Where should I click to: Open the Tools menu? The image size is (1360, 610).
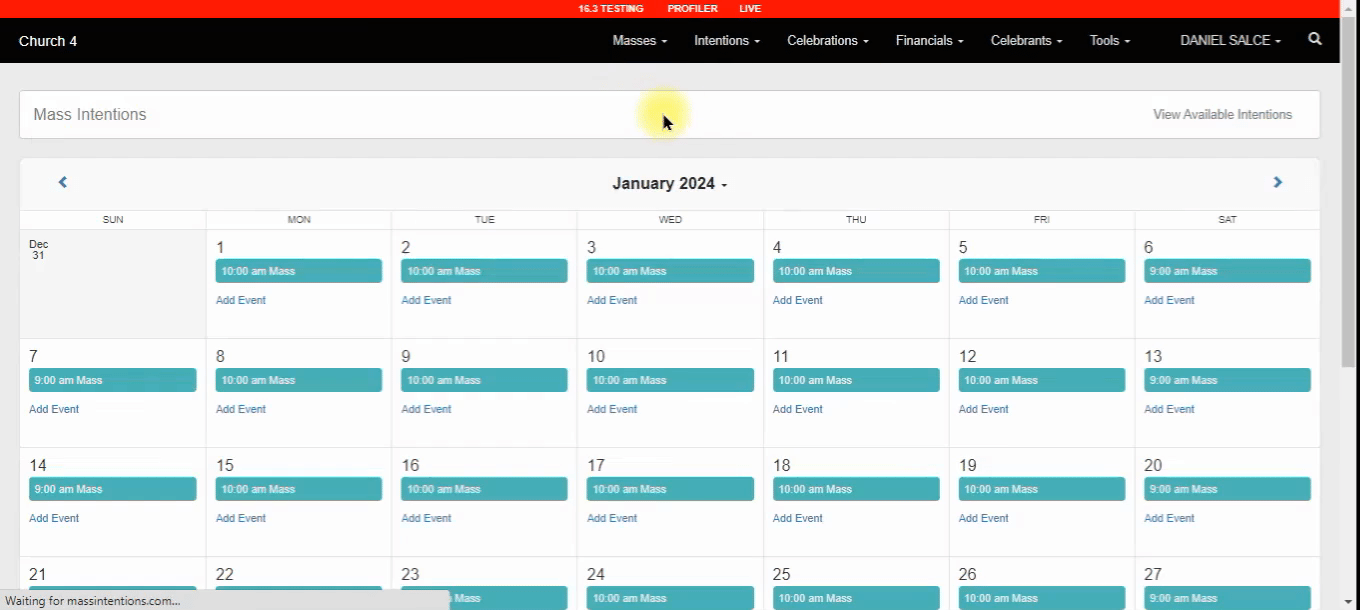(1110, 41)
